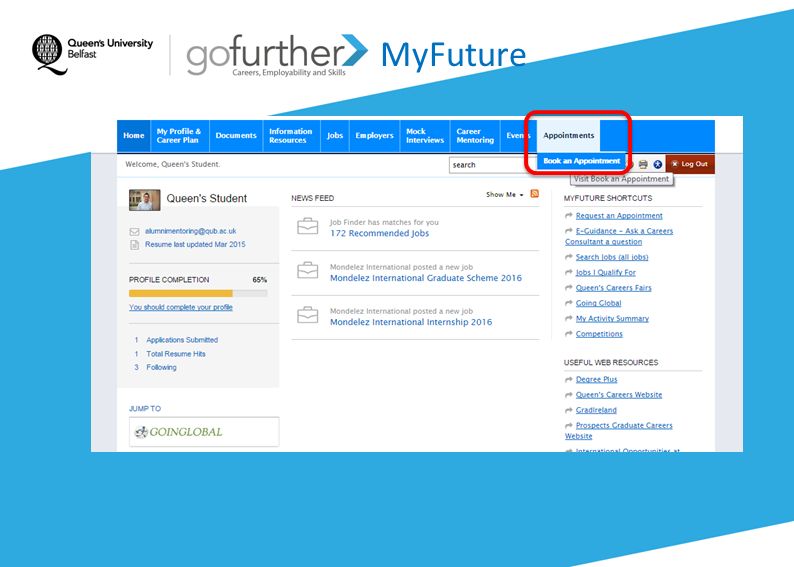Open the Information Resources tab
The width and height of the screenshot is (794, 567).
coord(291,136)
